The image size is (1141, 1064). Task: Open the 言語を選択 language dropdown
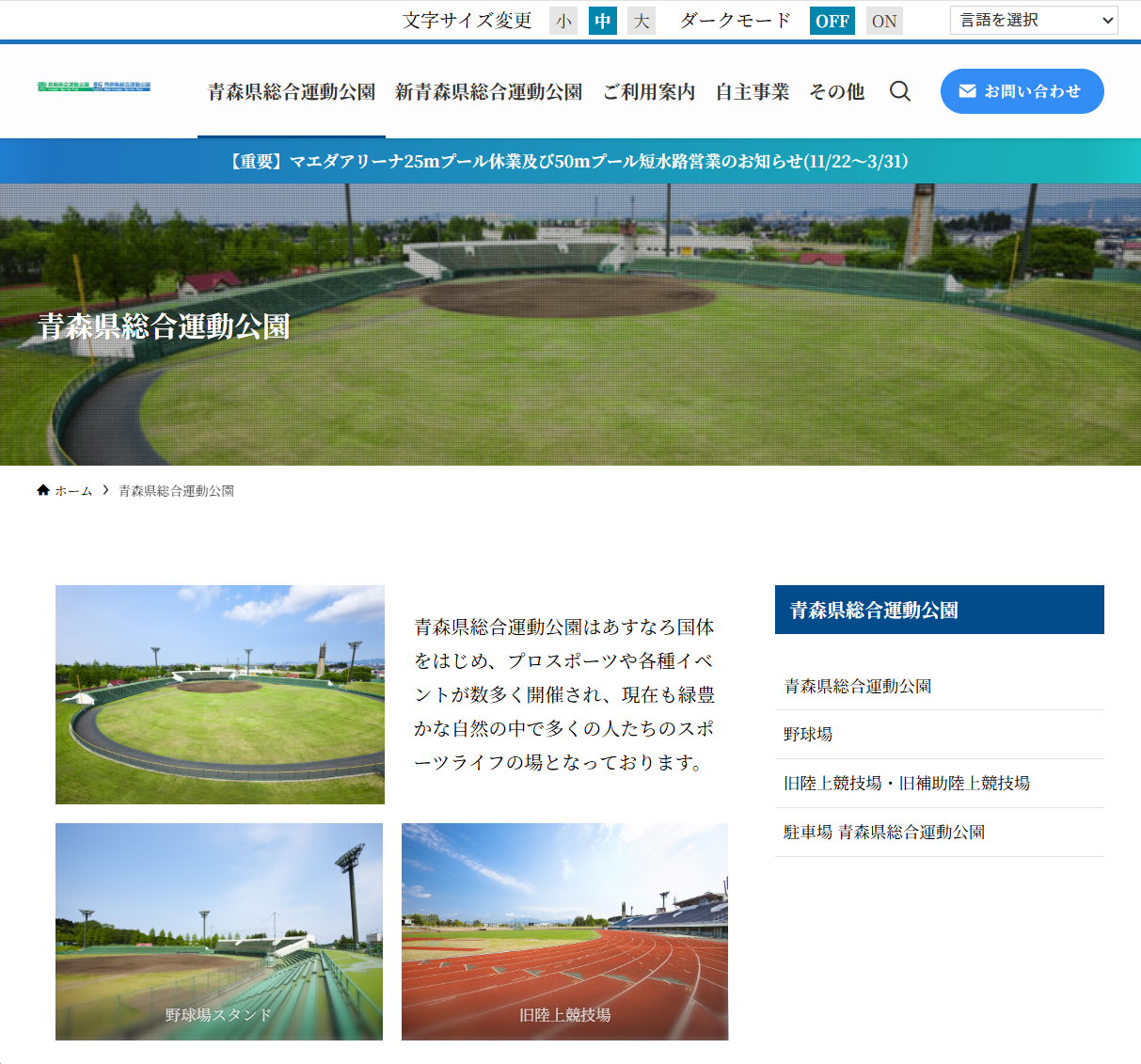point(1033,20)
